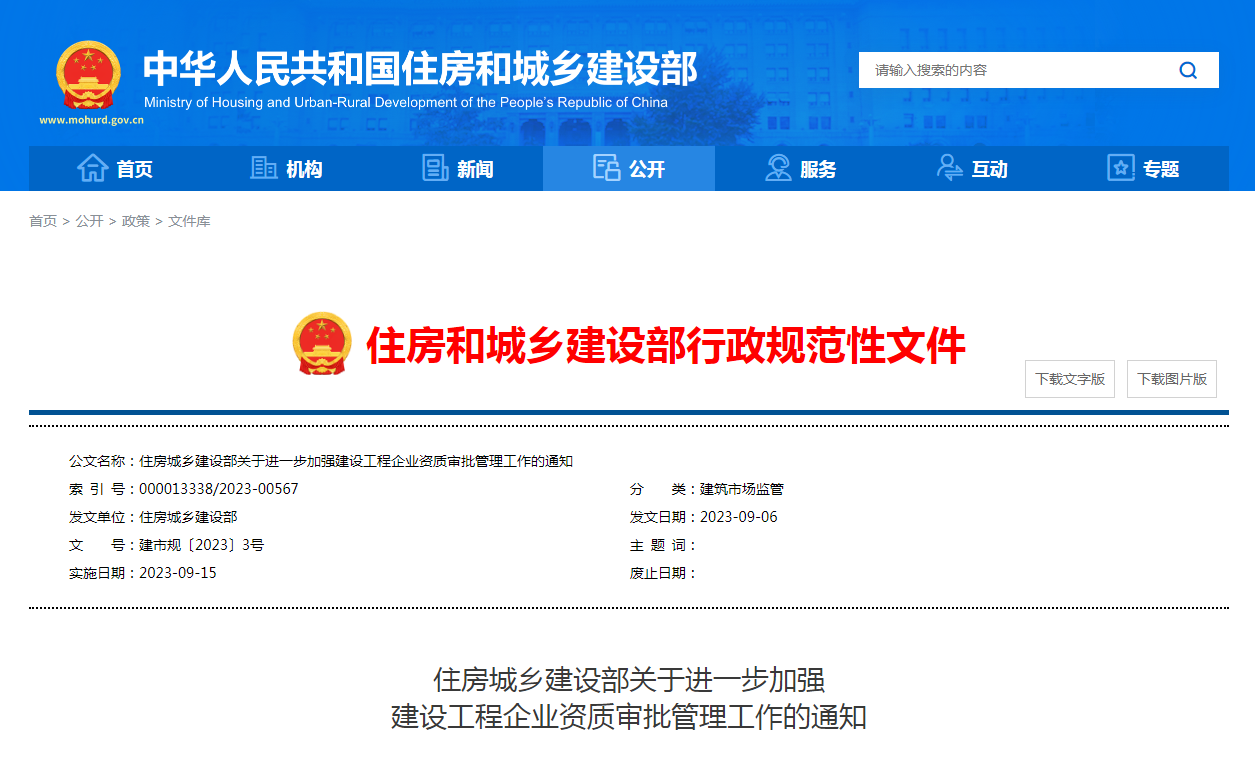Viewport: 1255px width, 768px height.
Task: Click inside the search input field
Action: coord(1000,70)
